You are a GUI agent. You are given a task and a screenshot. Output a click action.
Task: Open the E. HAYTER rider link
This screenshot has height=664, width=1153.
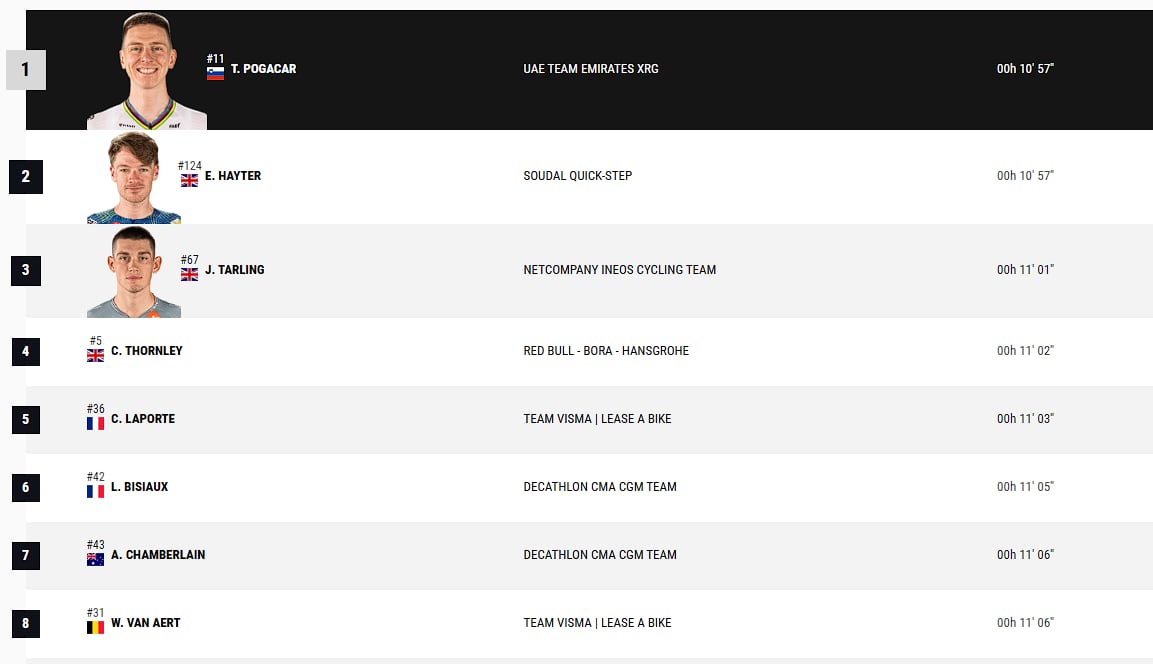click(233, 176)
